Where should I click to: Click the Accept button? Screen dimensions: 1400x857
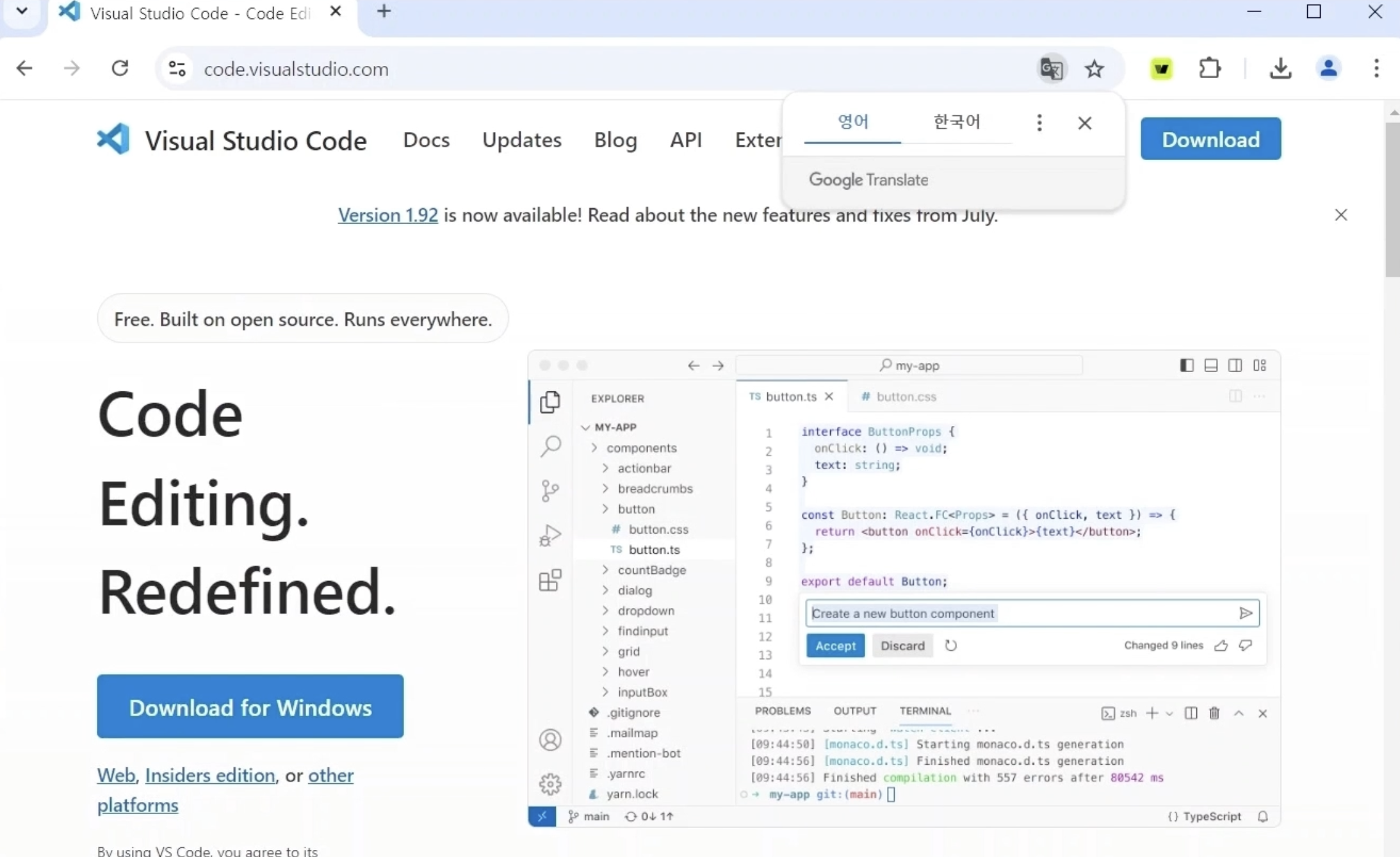835,646
